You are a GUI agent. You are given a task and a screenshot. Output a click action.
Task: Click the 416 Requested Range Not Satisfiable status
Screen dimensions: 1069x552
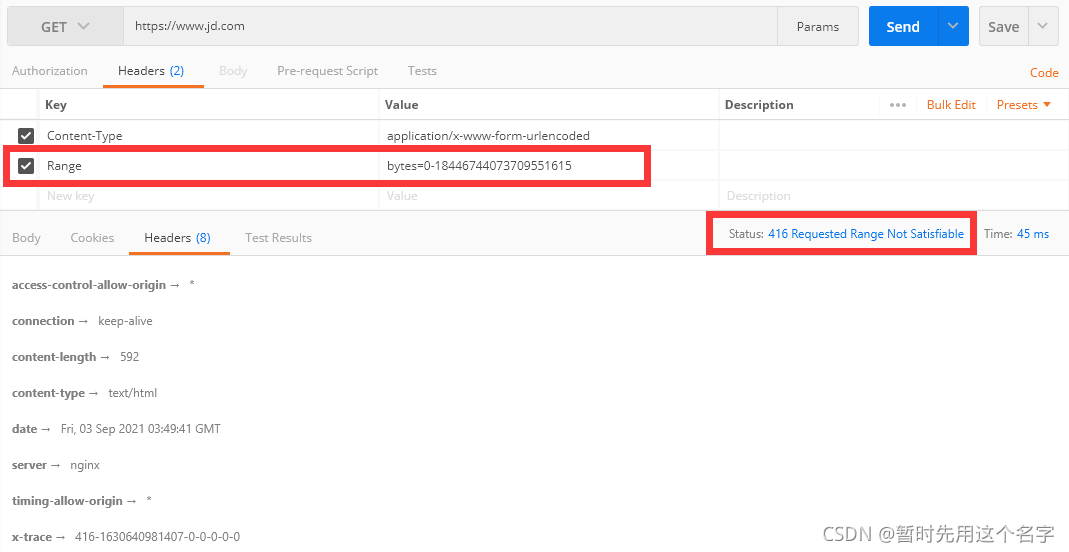pyautogui.click(x=866, y=234)
